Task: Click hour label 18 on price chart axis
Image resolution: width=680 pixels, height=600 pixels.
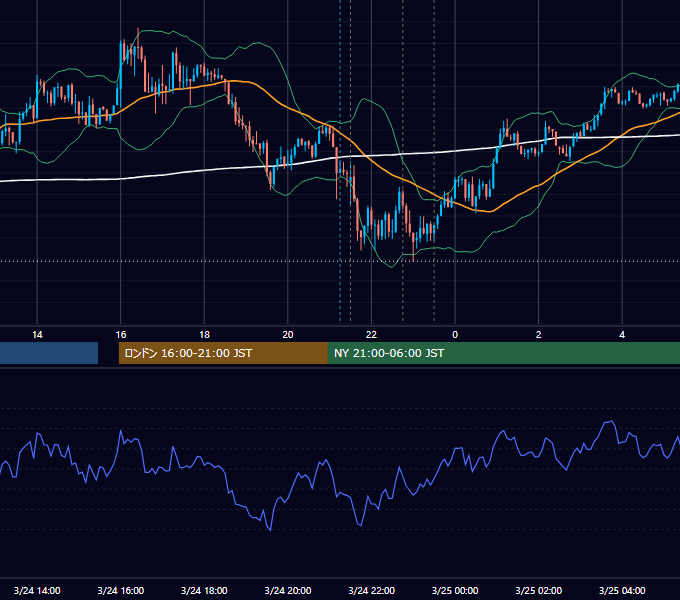Action: point(204,335)
